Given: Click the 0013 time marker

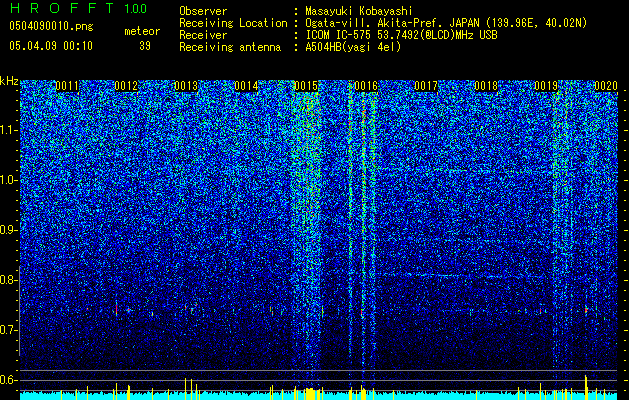Looking at the screenshot, I should [186, 86].
